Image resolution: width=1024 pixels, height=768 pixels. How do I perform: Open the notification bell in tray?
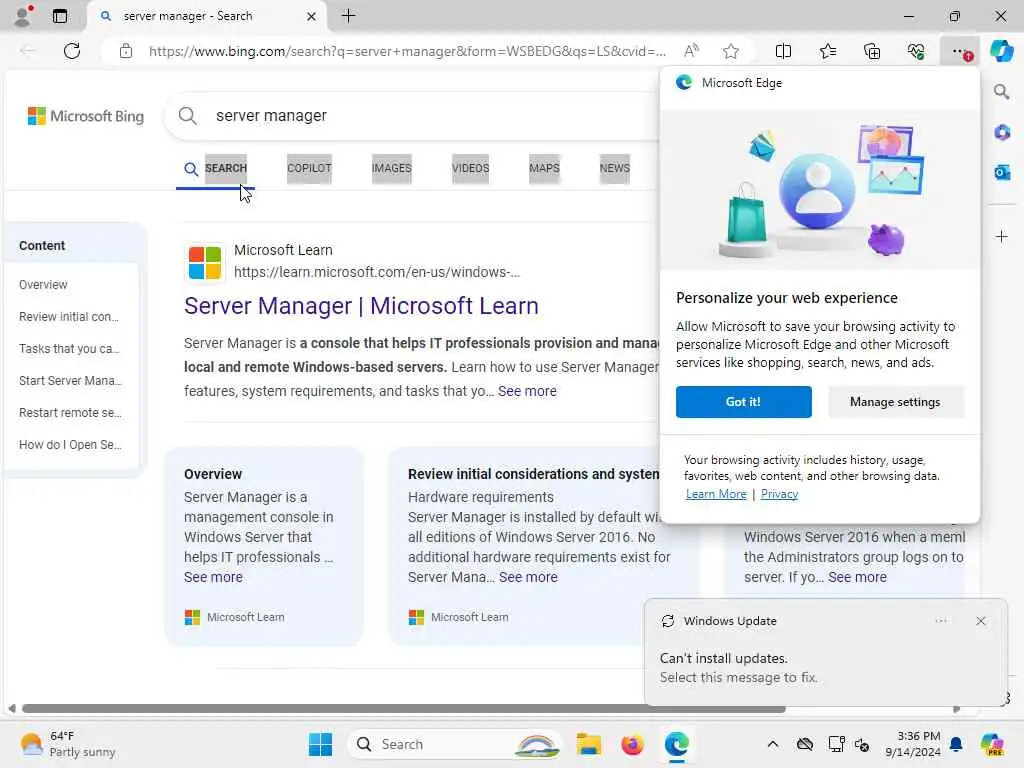[x=956, y=744]
